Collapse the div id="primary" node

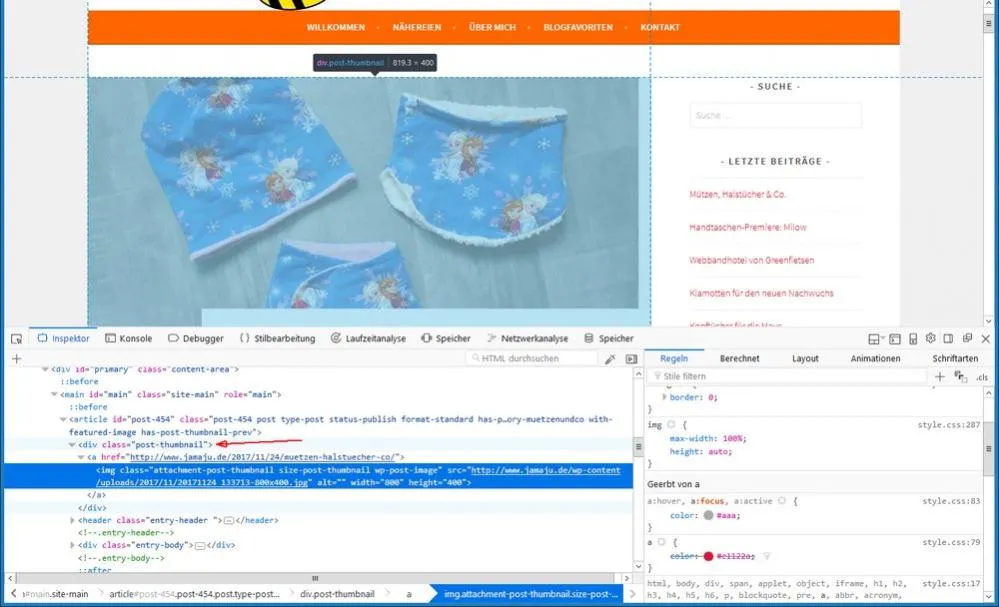pos(45,369)
